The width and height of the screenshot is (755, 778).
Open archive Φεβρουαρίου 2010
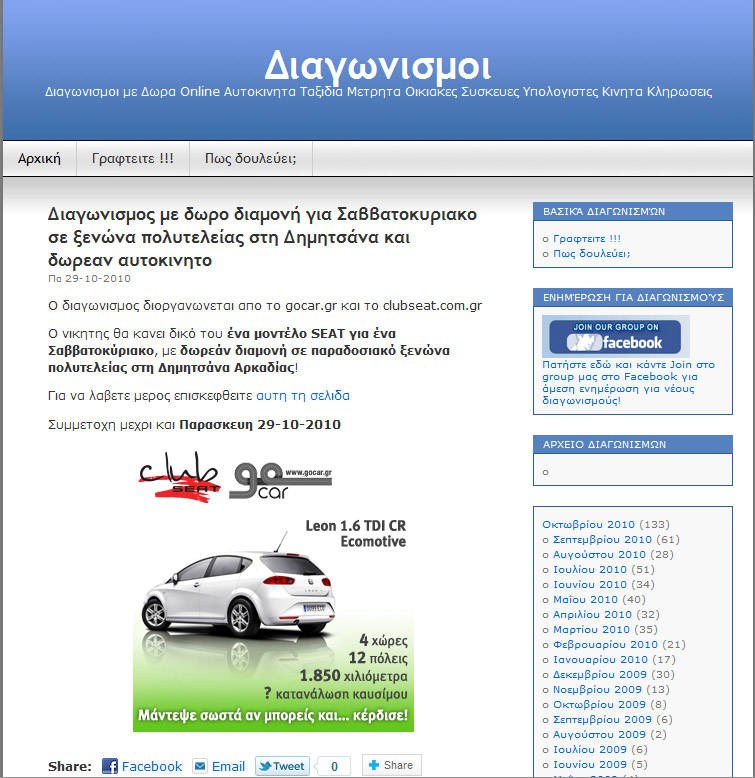(605, 645)
